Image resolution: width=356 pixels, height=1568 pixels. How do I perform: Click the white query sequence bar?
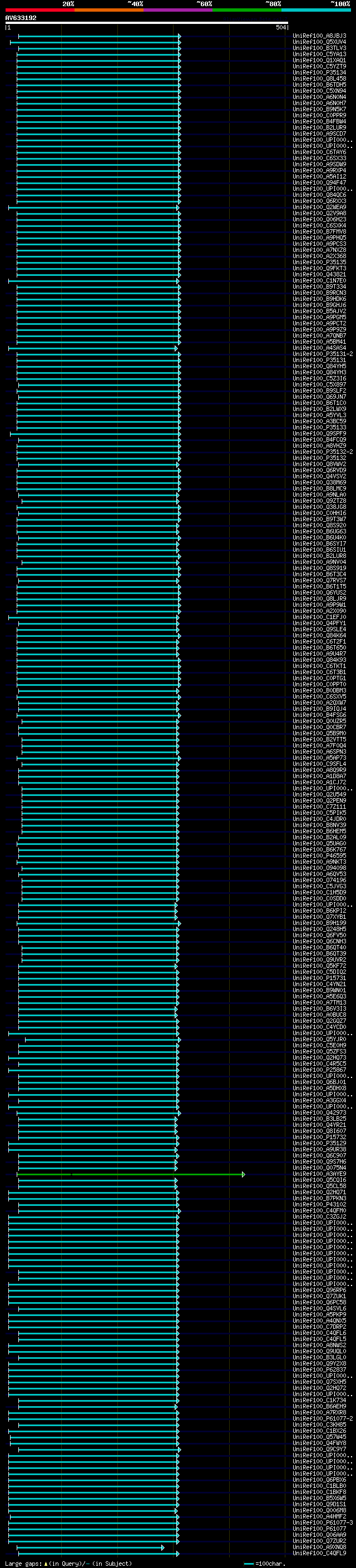click(x=146, y=23)
